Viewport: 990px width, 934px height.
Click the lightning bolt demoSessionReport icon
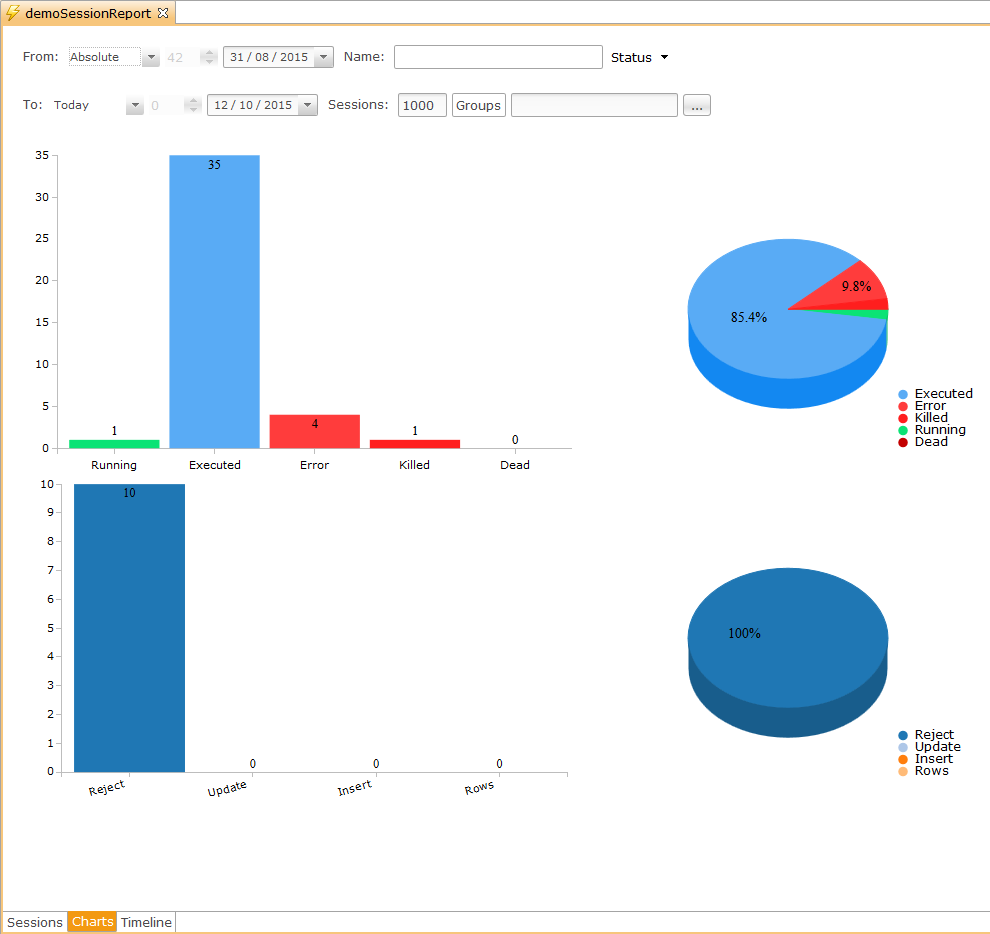coord(14,14)
